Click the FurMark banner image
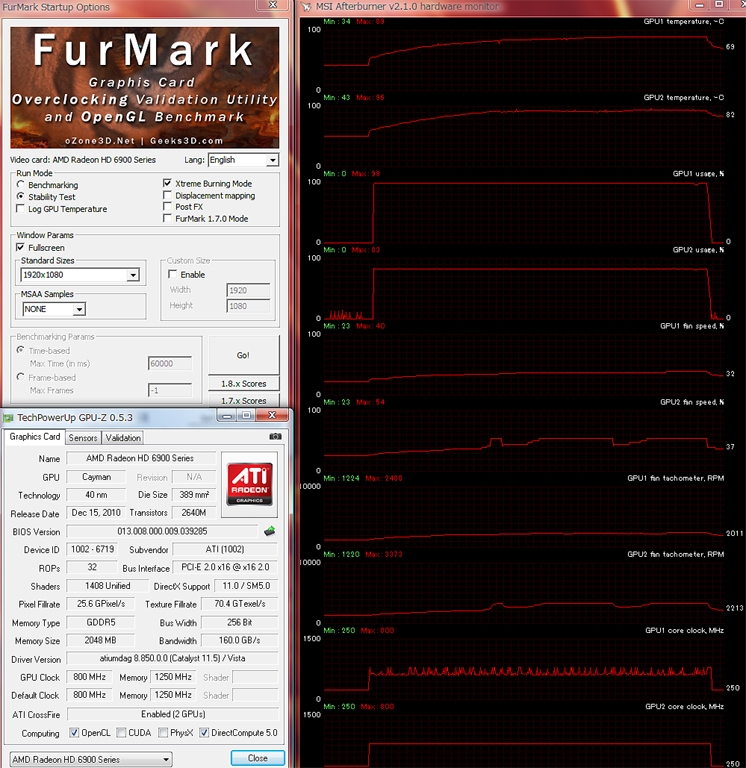 point(144,87)
